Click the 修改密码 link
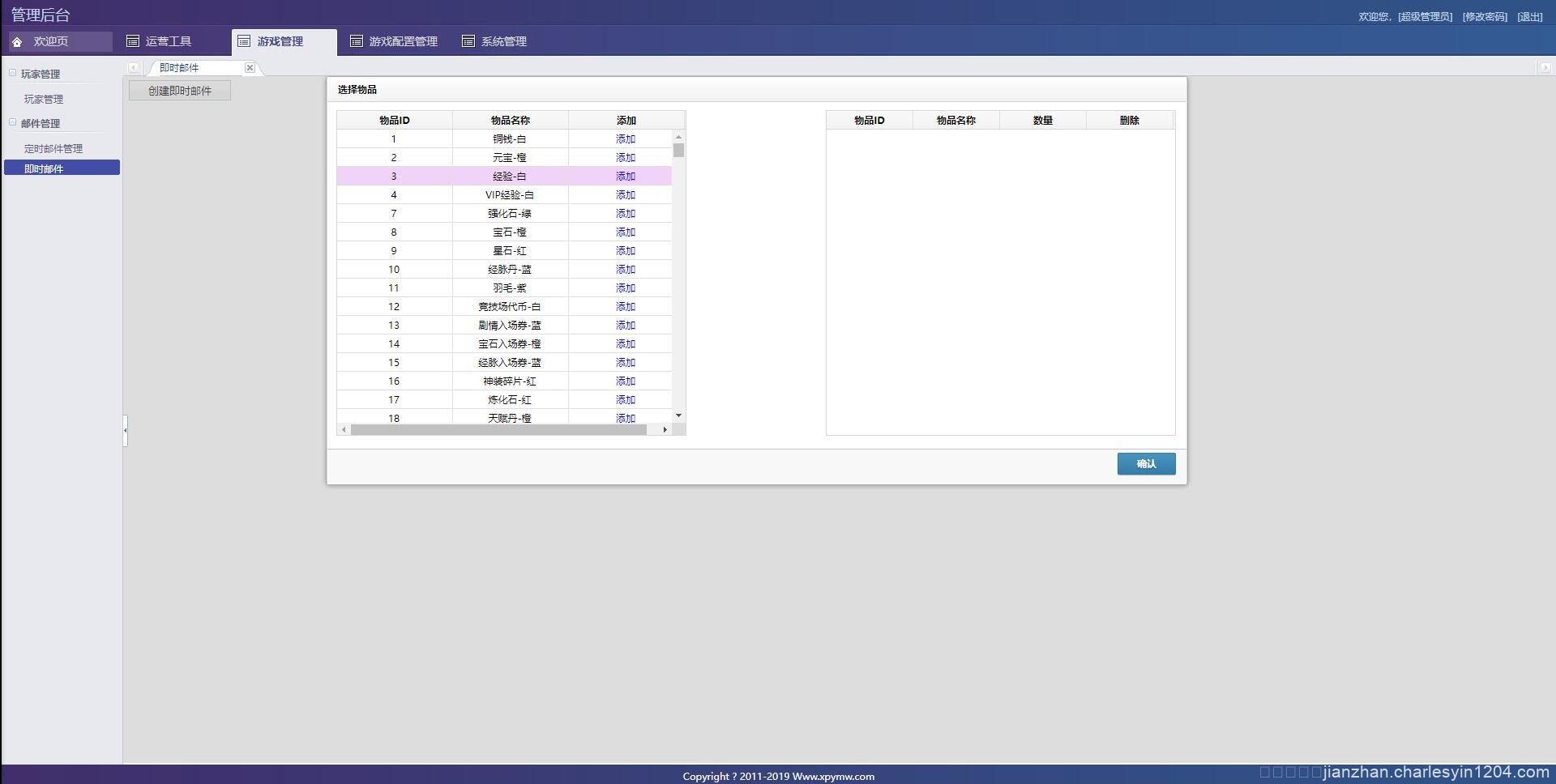Image resolution: width=1556 pixels, height=784 pixels. [x=1485, y=17]
